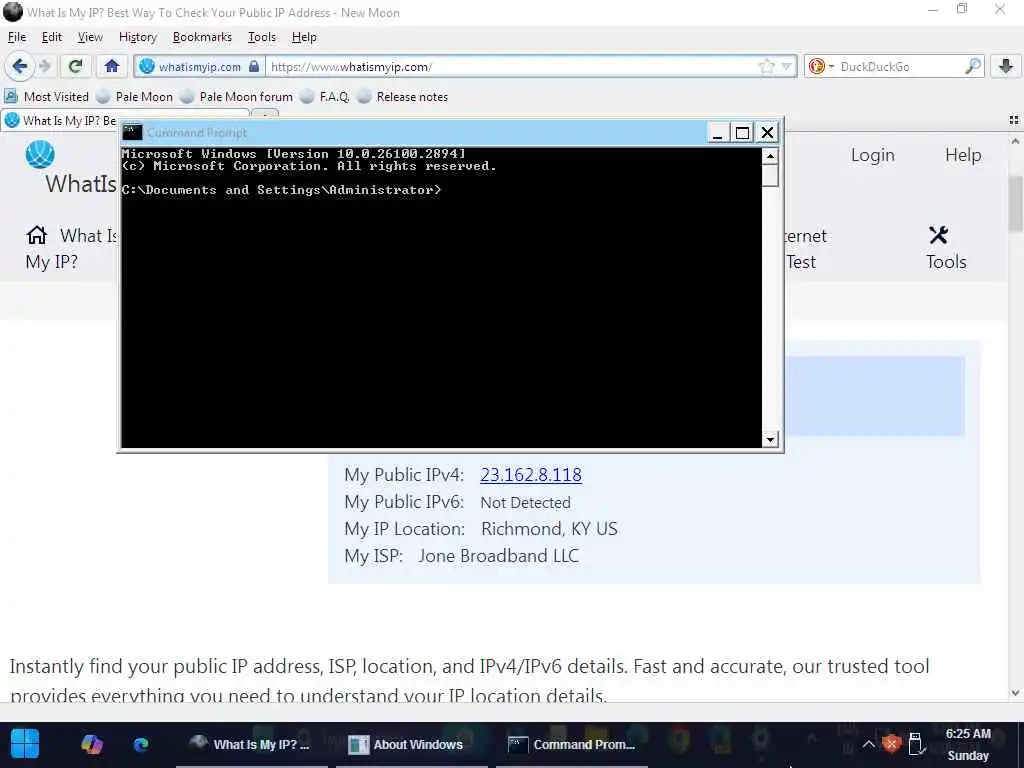Click the list-all-tabs grid icon
Image resolution: width=1024 pixels, height=768 pixels.
pyautogui.click(x=1014, y=120)
